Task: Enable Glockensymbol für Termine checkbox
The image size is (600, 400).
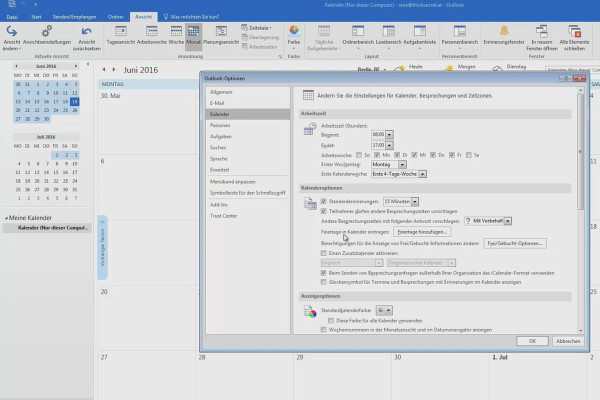Action: pos(323,282)
